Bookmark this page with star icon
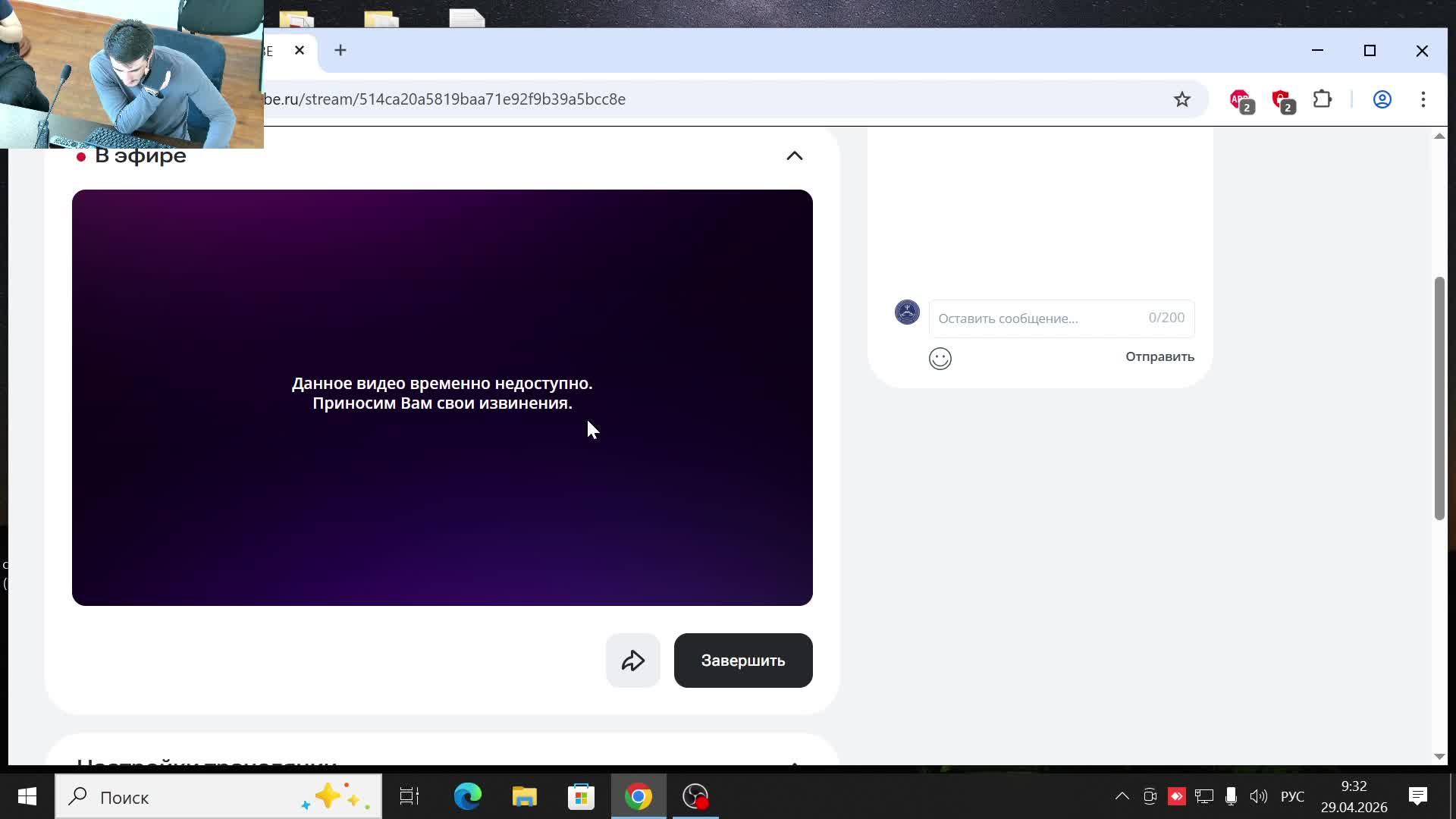 tap(1181, 99)
